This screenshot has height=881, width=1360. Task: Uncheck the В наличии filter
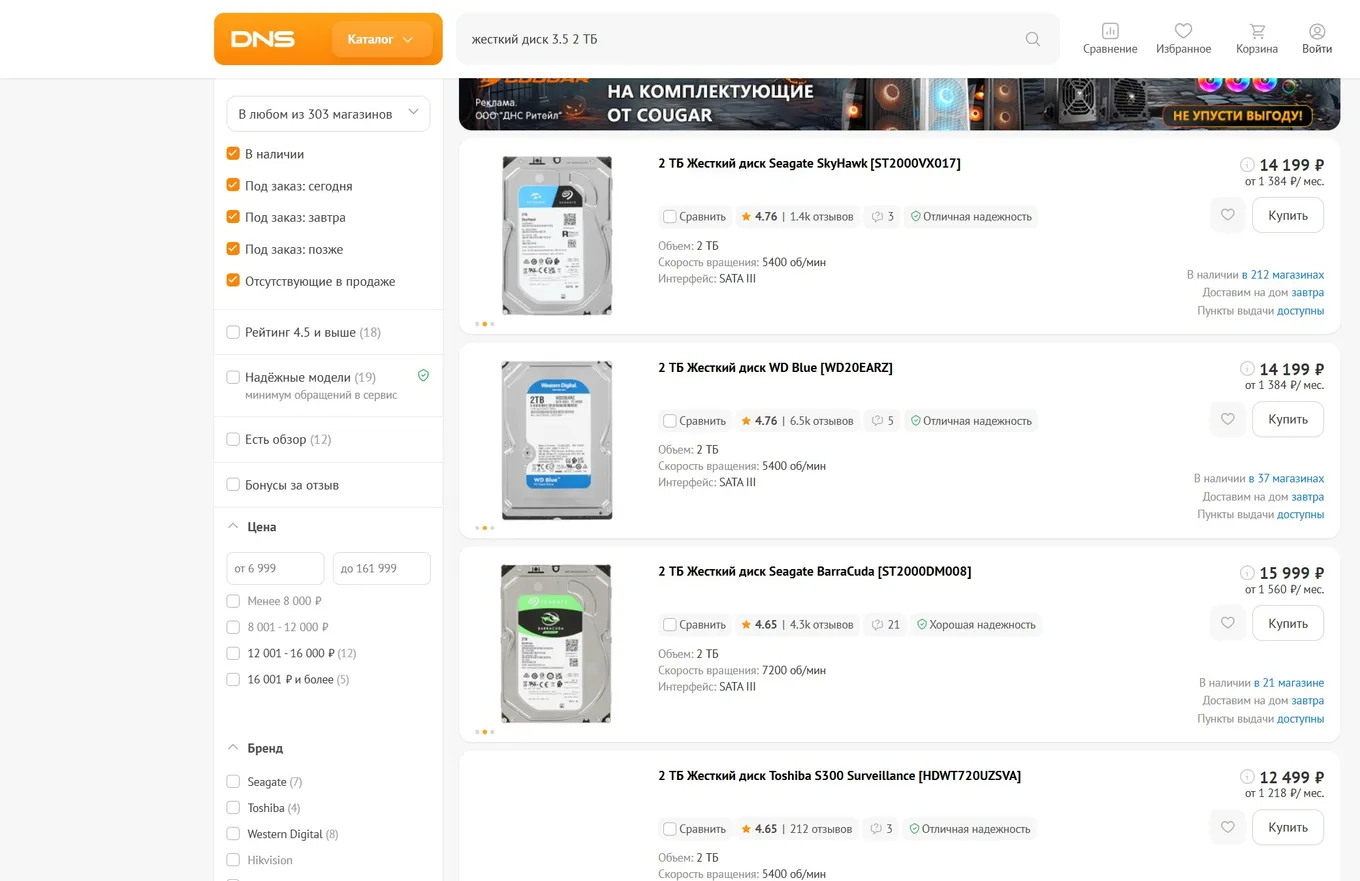point(233,154)
